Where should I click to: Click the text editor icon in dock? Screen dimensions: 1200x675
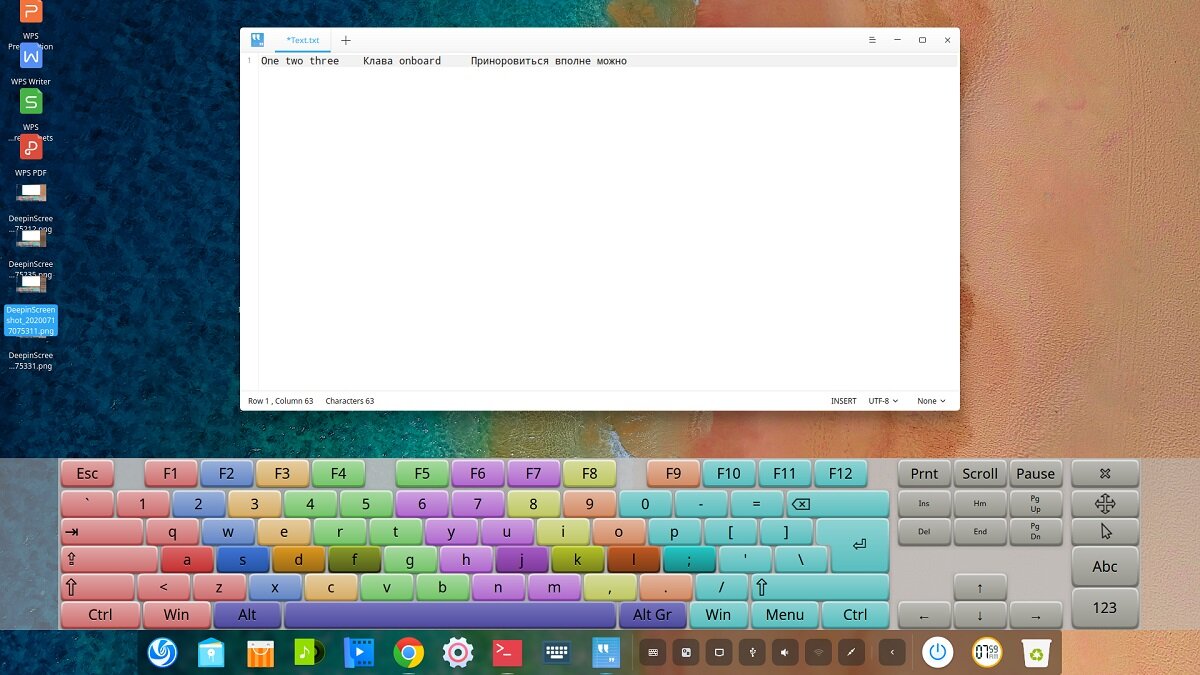click(606, 653)
